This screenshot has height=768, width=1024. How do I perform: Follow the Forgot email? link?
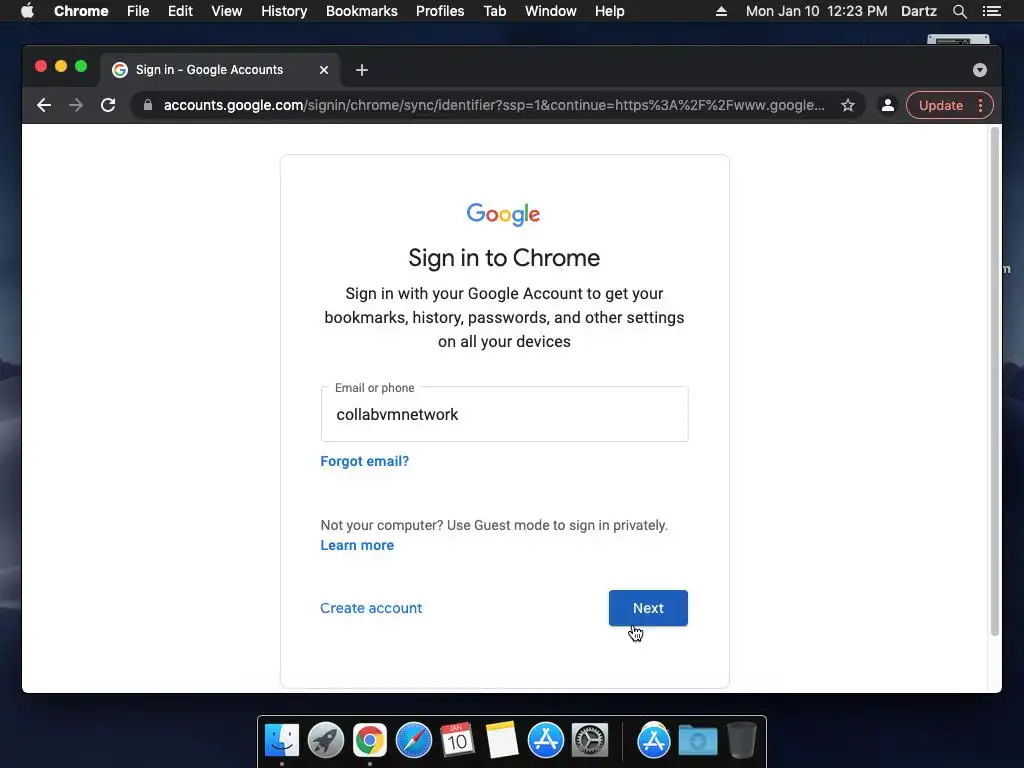point(364,461)
